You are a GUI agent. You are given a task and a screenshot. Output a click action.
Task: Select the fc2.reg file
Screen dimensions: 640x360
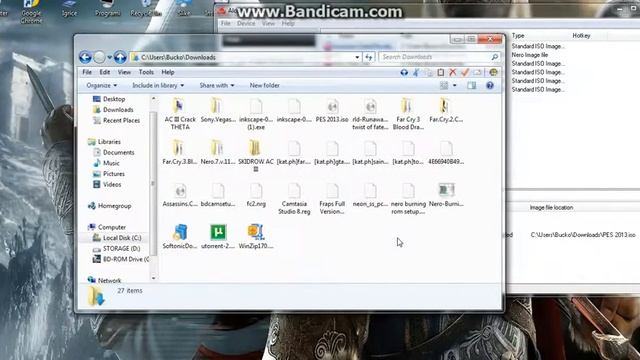[x=256, y=195]
